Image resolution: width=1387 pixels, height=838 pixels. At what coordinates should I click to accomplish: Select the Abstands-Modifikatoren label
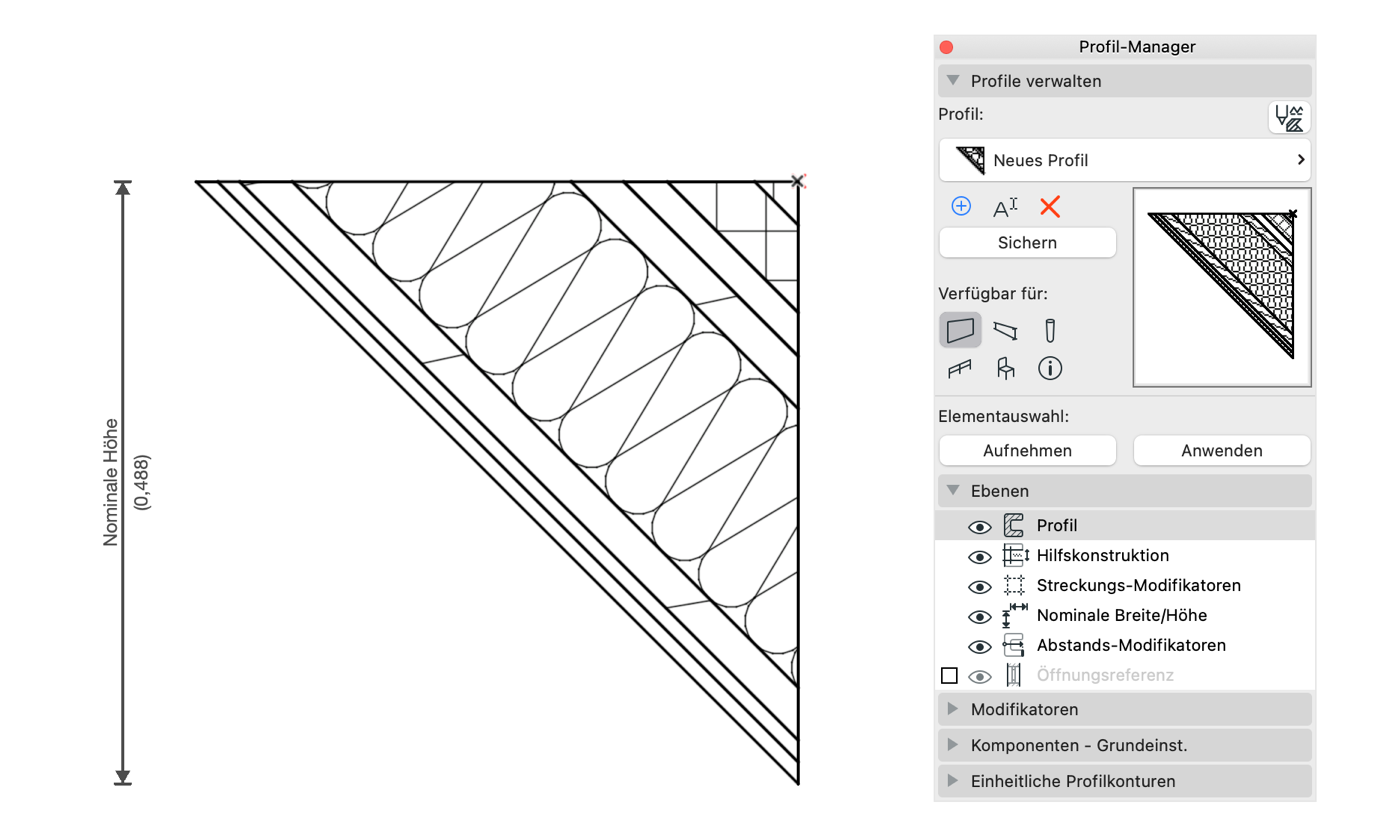(x=1131, y=646)
